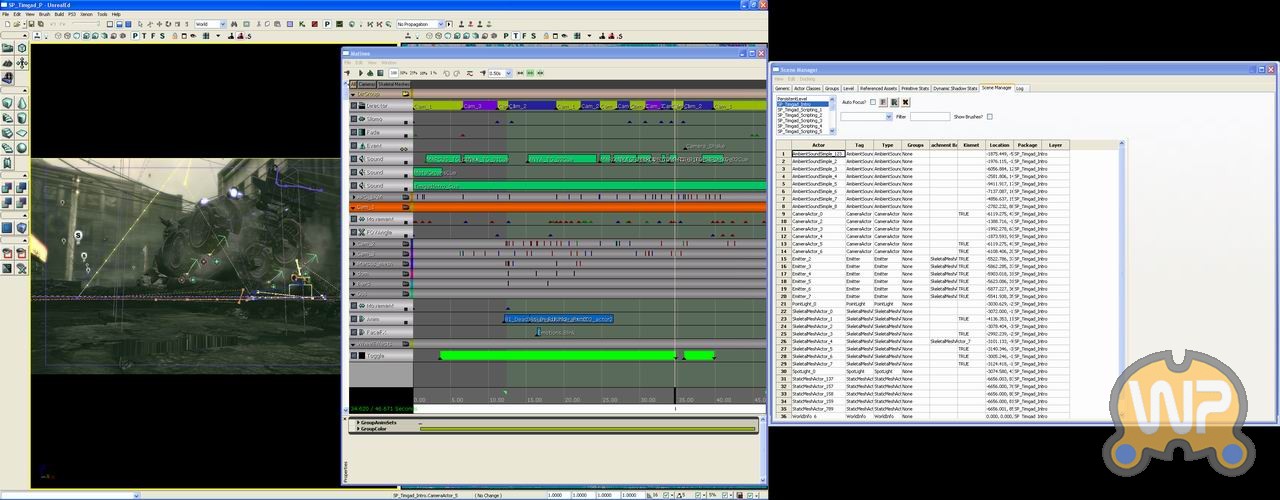Toggle the Director track enable box
The width and height of the screenshot is (1280, 500).
(x=354, y=106)
